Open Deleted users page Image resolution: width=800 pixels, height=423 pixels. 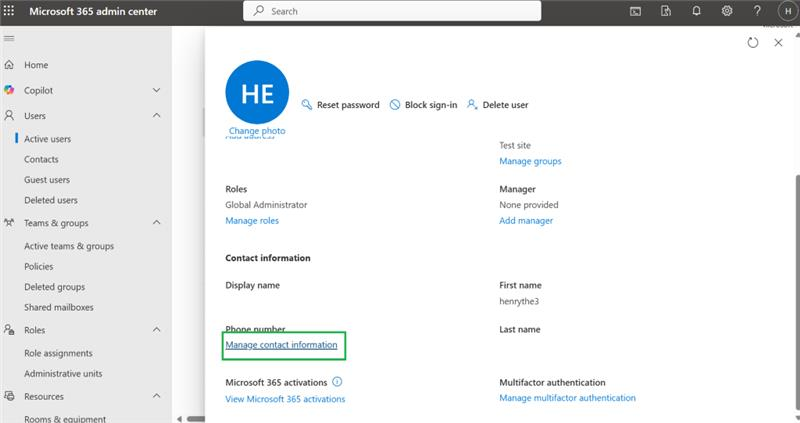[51, 200]
